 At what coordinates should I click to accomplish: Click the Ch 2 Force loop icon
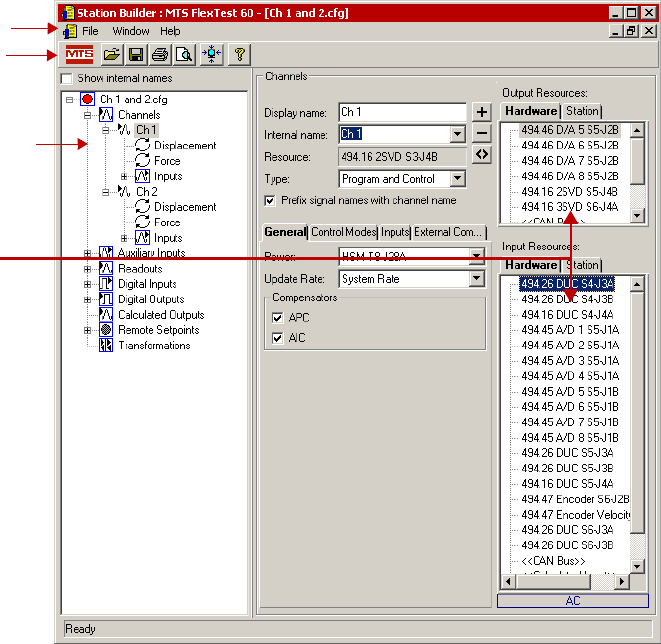coord(142,222)
